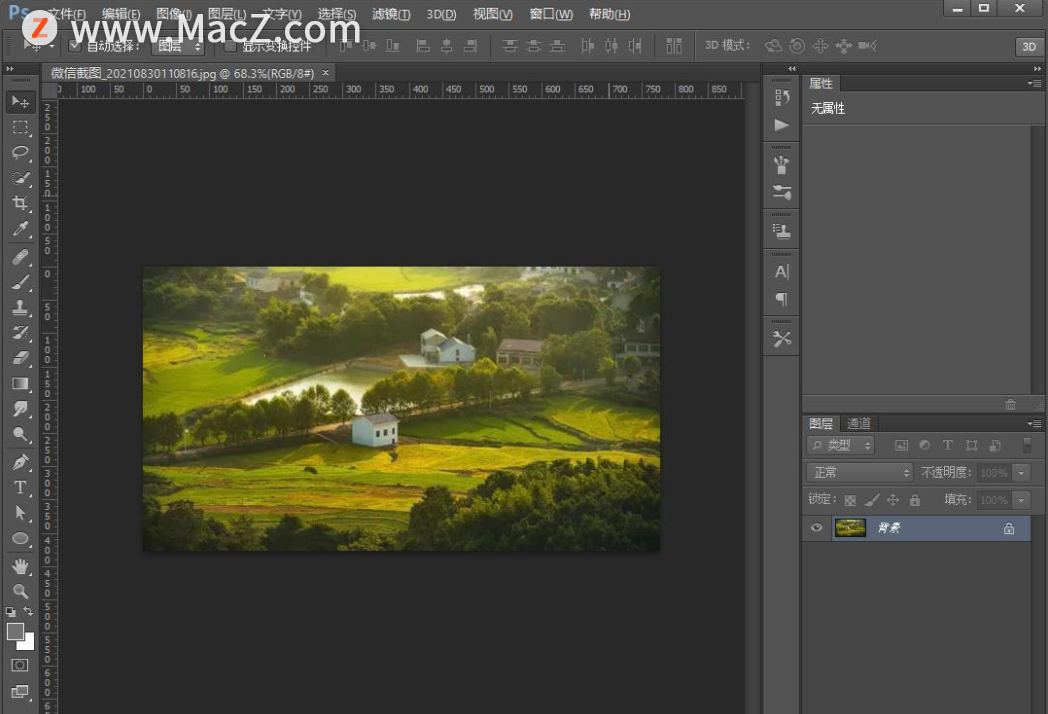This screenshot has height=714, width=1048.
Task: Toggle the 自动选择 checkbox
Action: [x=75, y=46]
